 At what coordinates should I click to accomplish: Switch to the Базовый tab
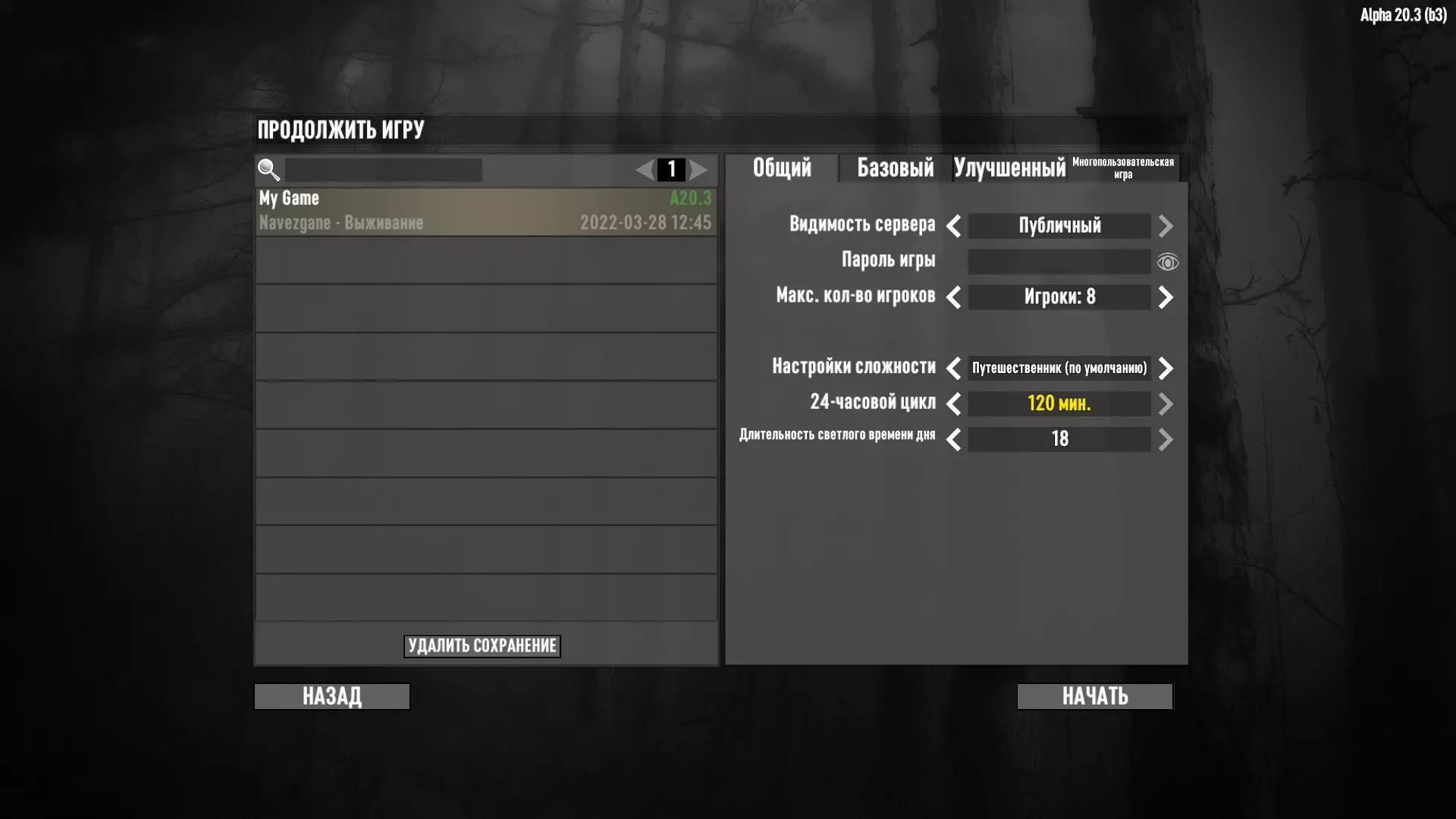tap(896, 168)
